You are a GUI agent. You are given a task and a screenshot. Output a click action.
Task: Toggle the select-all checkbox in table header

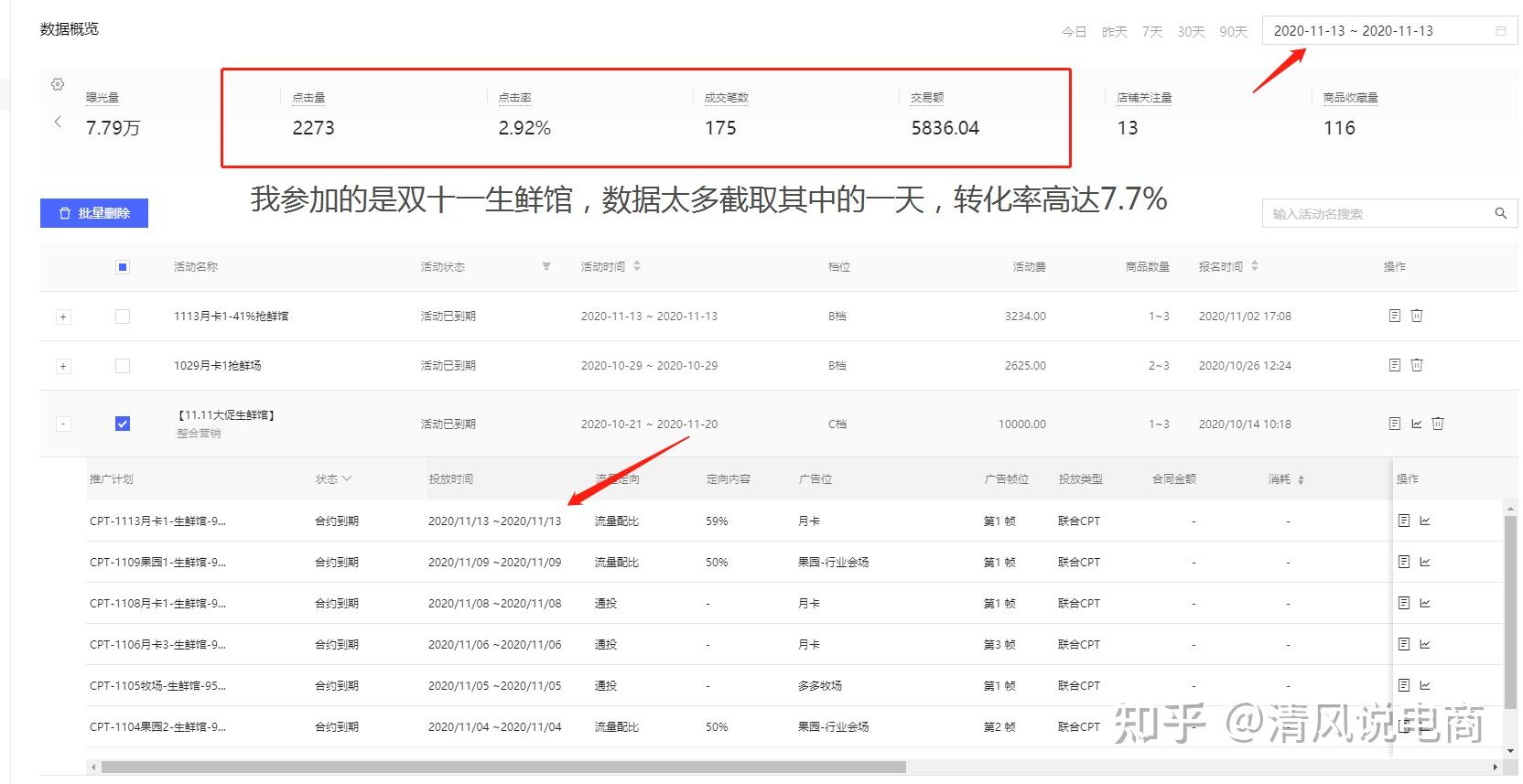click(x=123, y=267)
